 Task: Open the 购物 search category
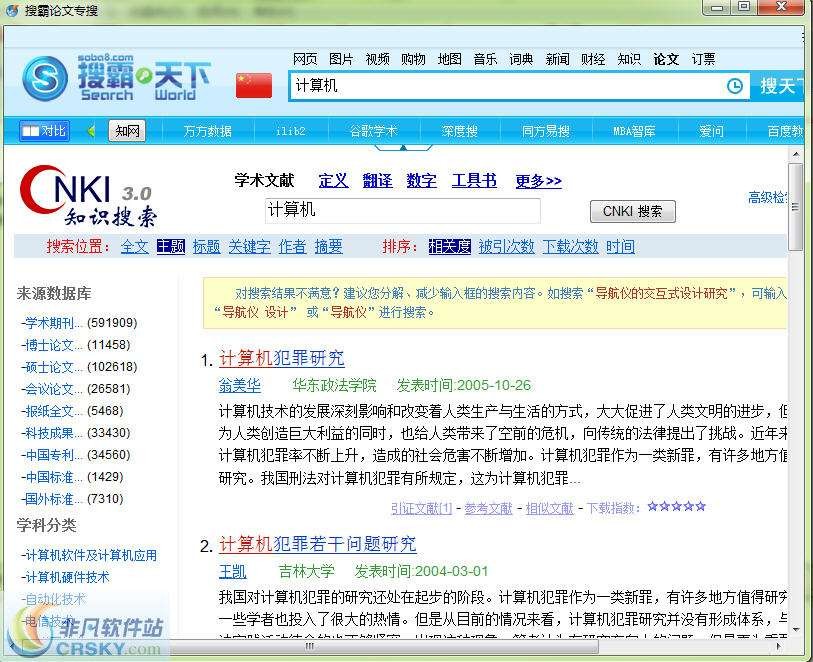(x=413, y=59)
